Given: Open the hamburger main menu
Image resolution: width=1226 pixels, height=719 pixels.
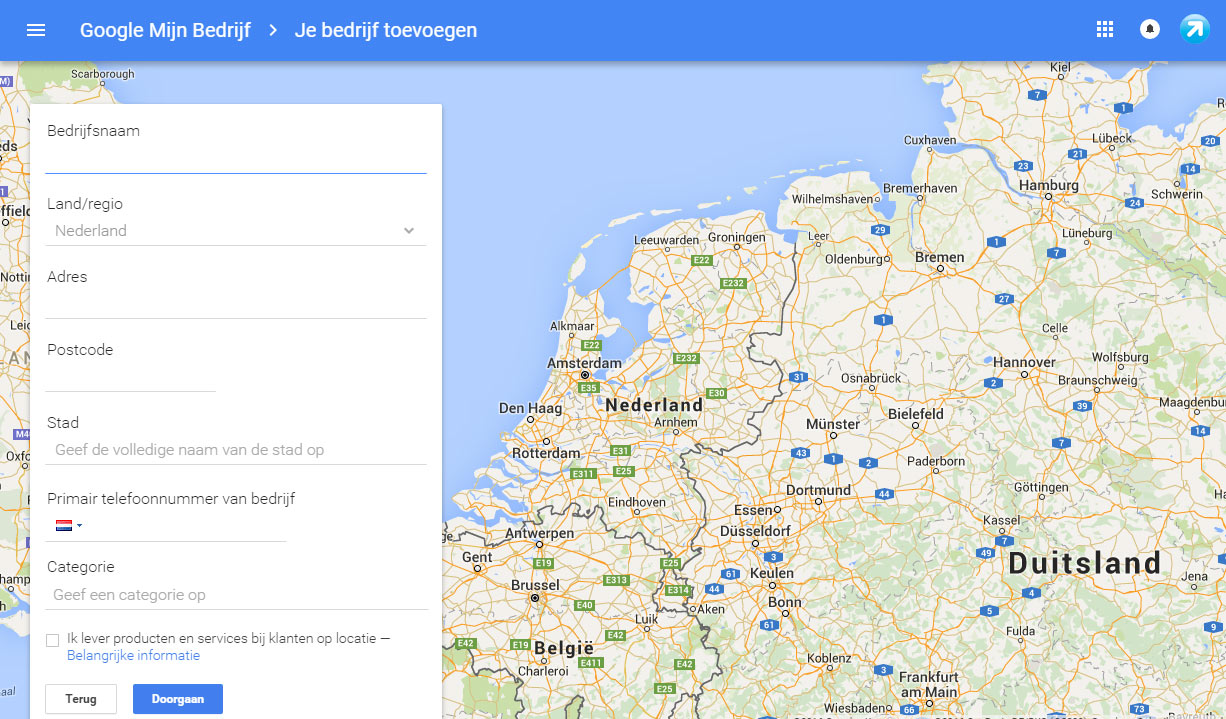Looking at the screenshot, I should 36,30.
